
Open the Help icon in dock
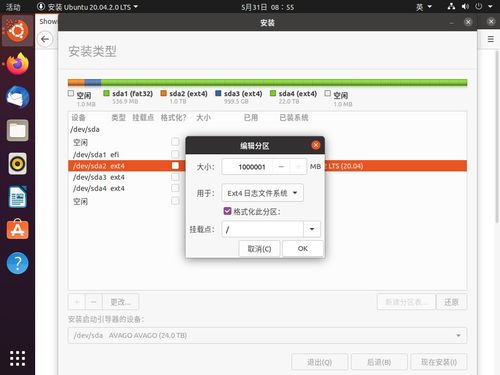(17, 263)
